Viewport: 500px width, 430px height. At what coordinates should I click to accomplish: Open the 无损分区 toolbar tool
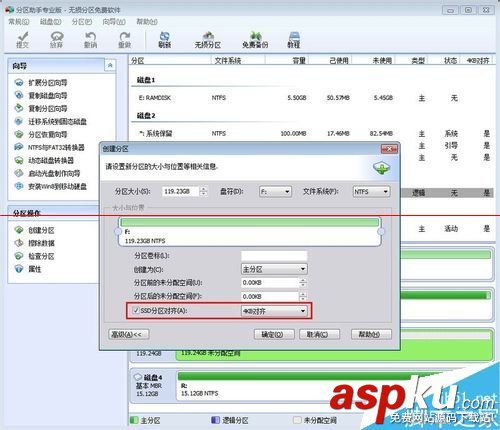(208, 40)
